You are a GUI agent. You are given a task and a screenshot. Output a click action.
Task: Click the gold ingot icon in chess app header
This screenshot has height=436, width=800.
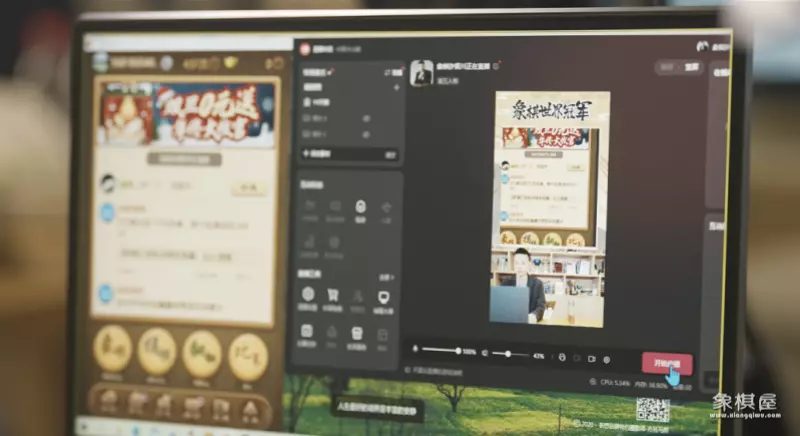[x=231, y=63]
